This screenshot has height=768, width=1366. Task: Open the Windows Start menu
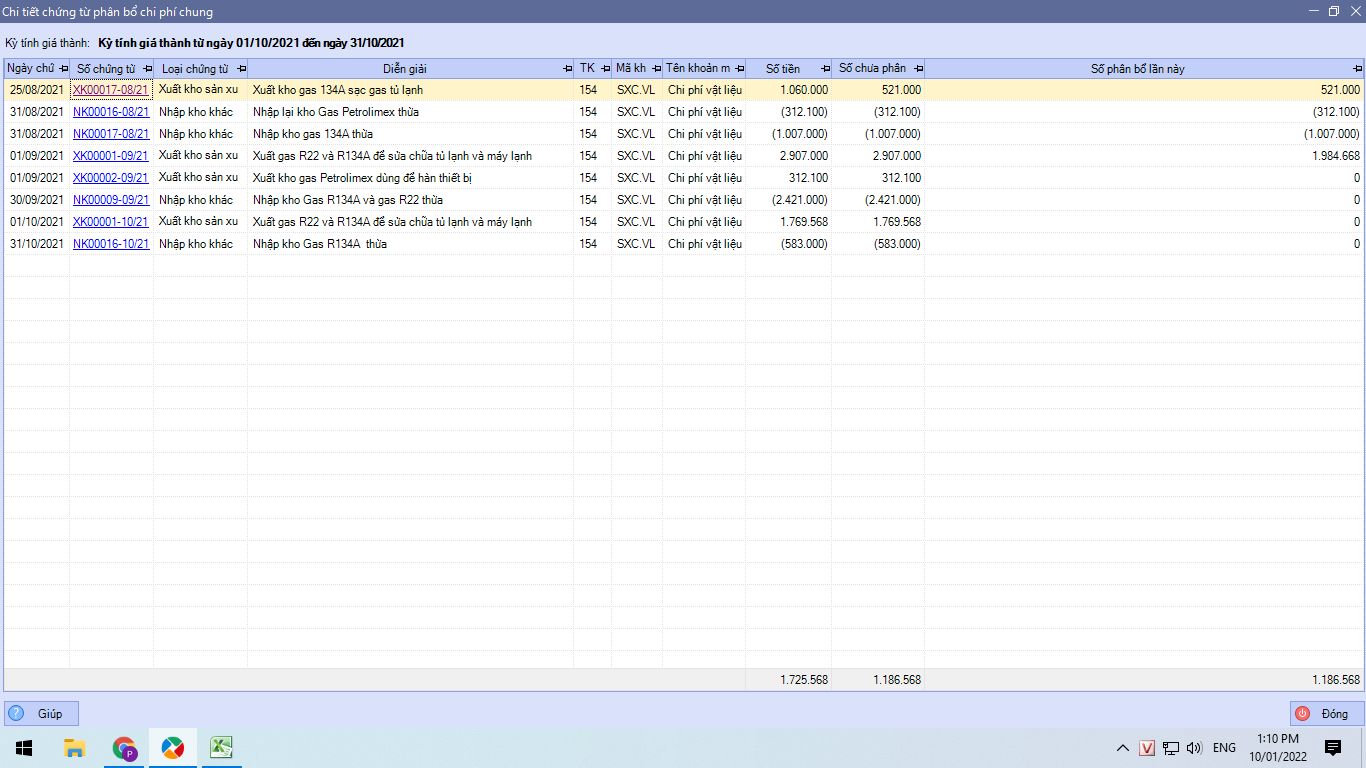click(x=24, y=747)
